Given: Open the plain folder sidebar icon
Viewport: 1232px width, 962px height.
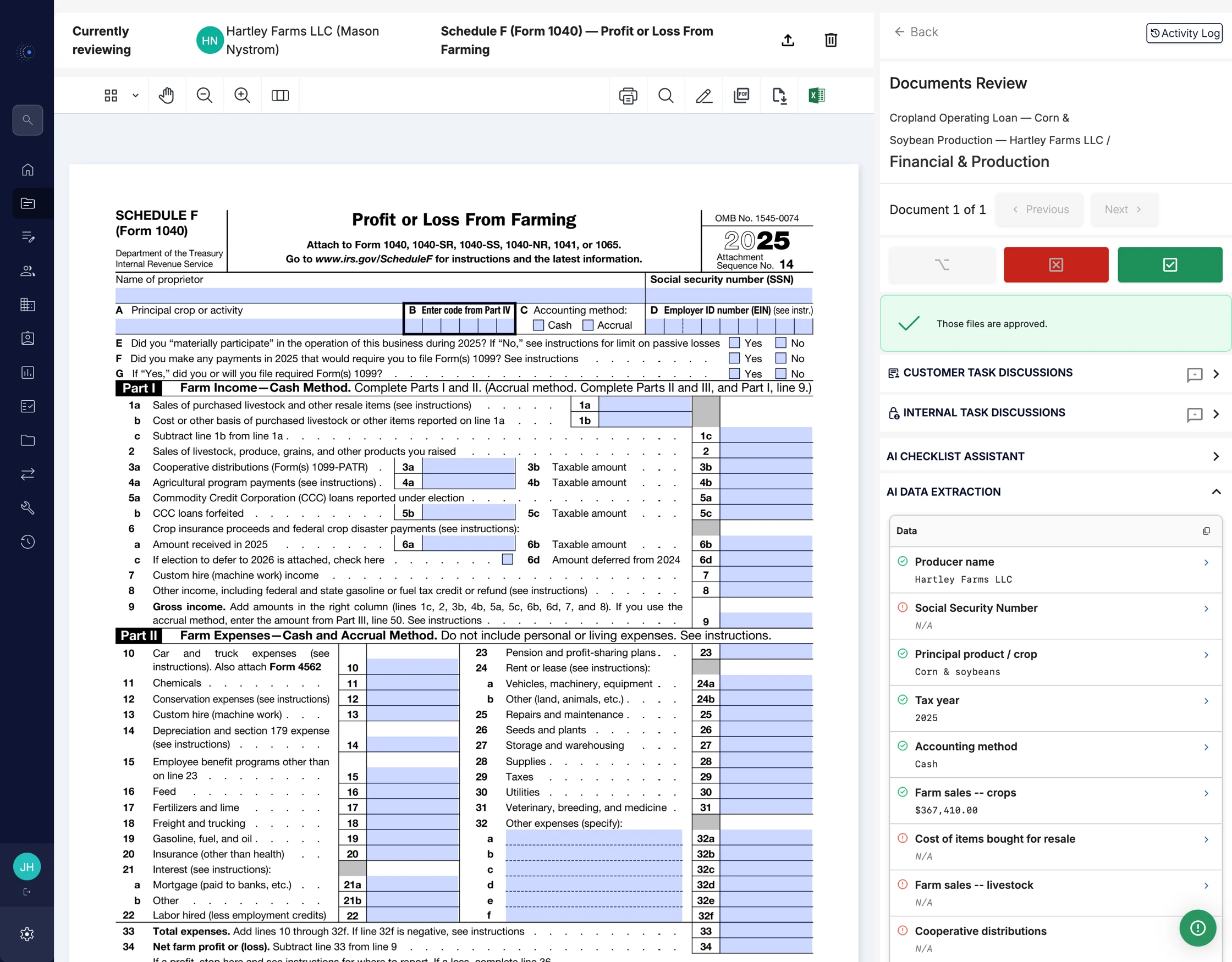Looking at the screenshot, I should click(27, 440).
